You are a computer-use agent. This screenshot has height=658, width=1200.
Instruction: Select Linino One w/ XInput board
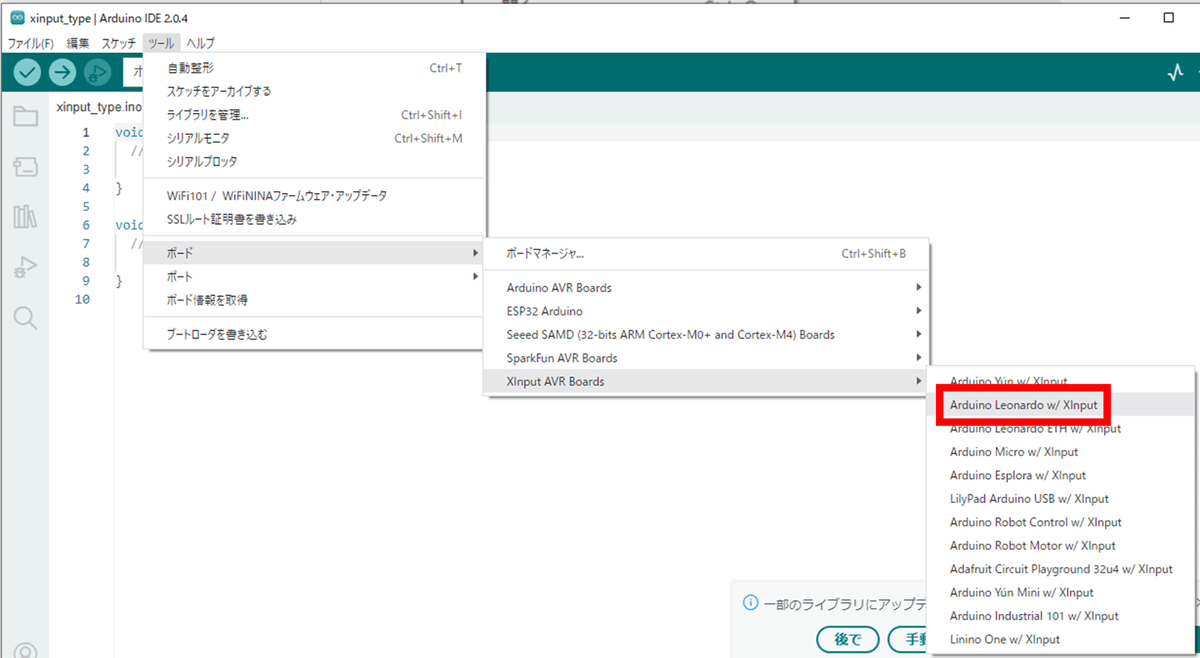click(x=1062, y=639)
